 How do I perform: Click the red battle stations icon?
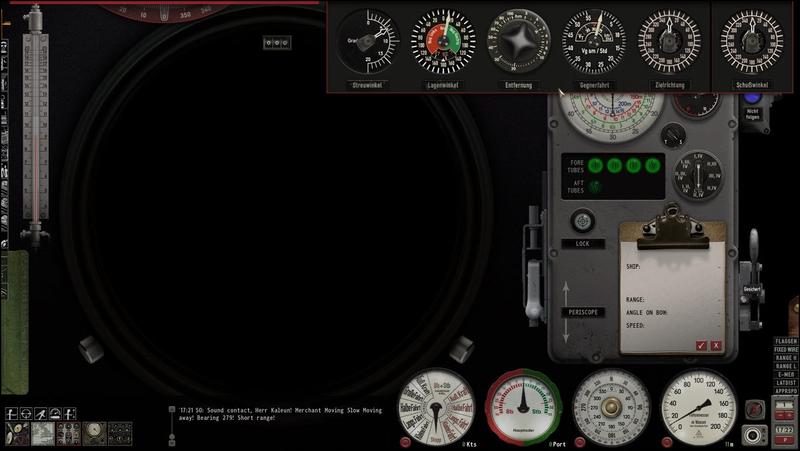click(754, 409)
